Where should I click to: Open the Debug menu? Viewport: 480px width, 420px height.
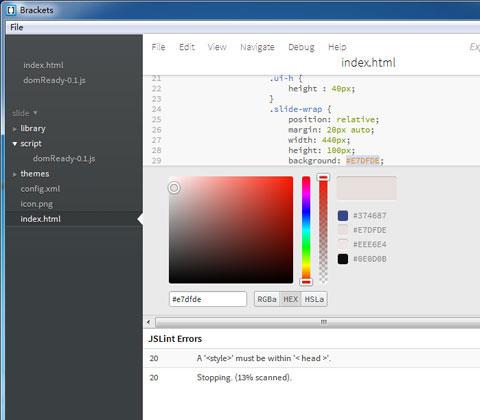[301, 47]
